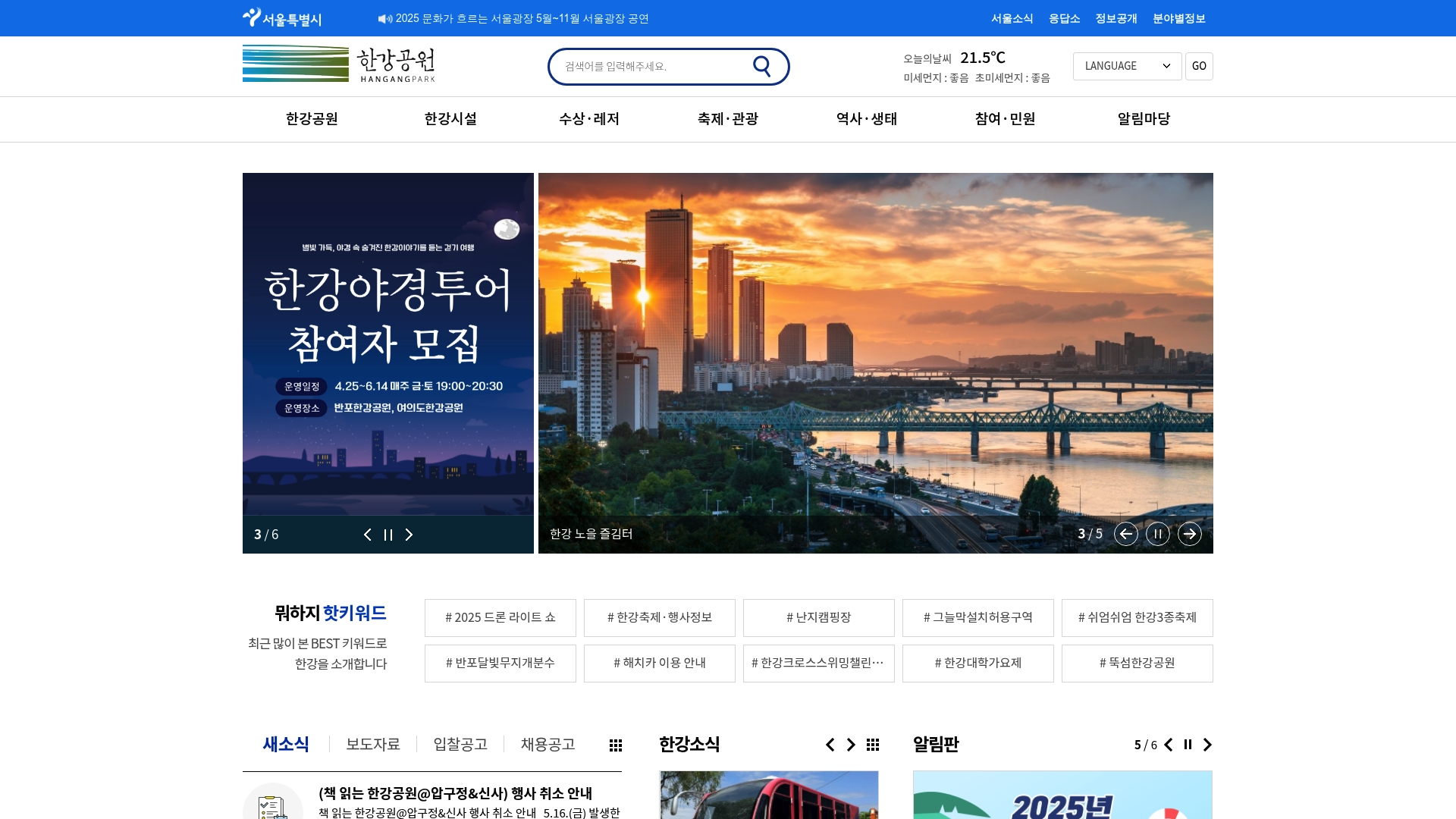Click keyword # 난지캠핑장
This screenshot has height=819, width=1456.
(819, 618)
